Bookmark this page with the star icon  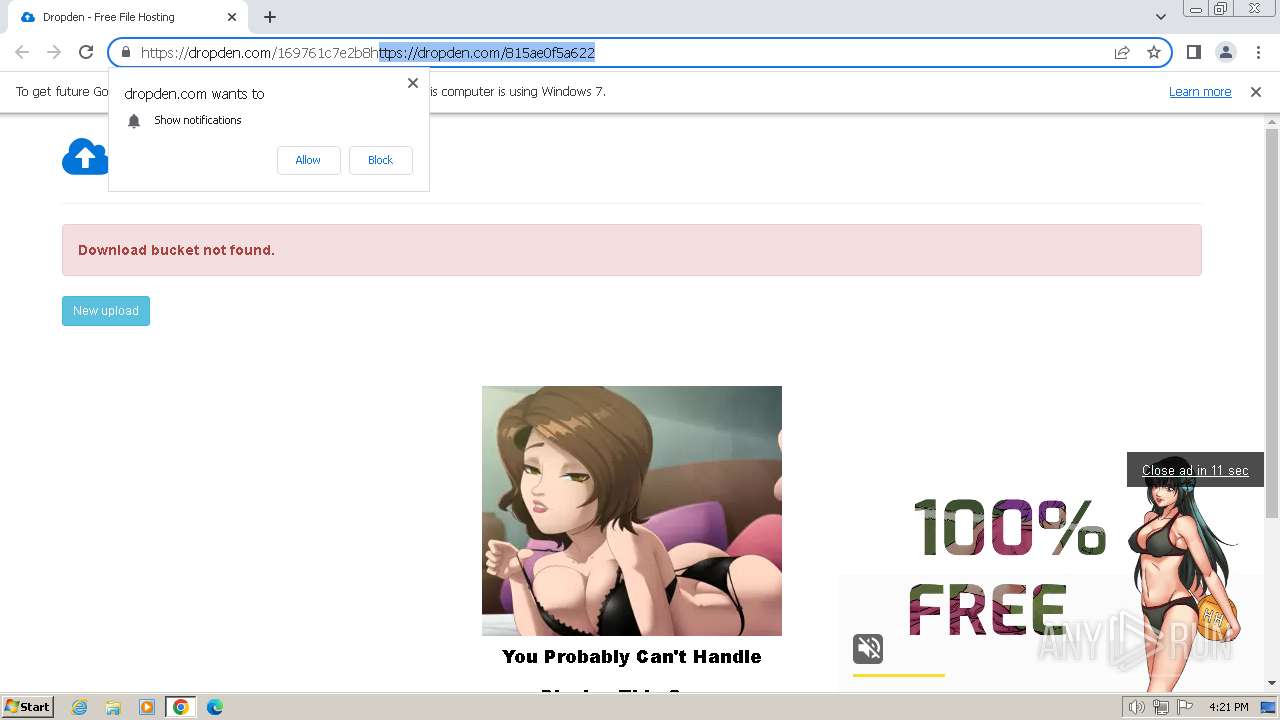(1154, 52)
